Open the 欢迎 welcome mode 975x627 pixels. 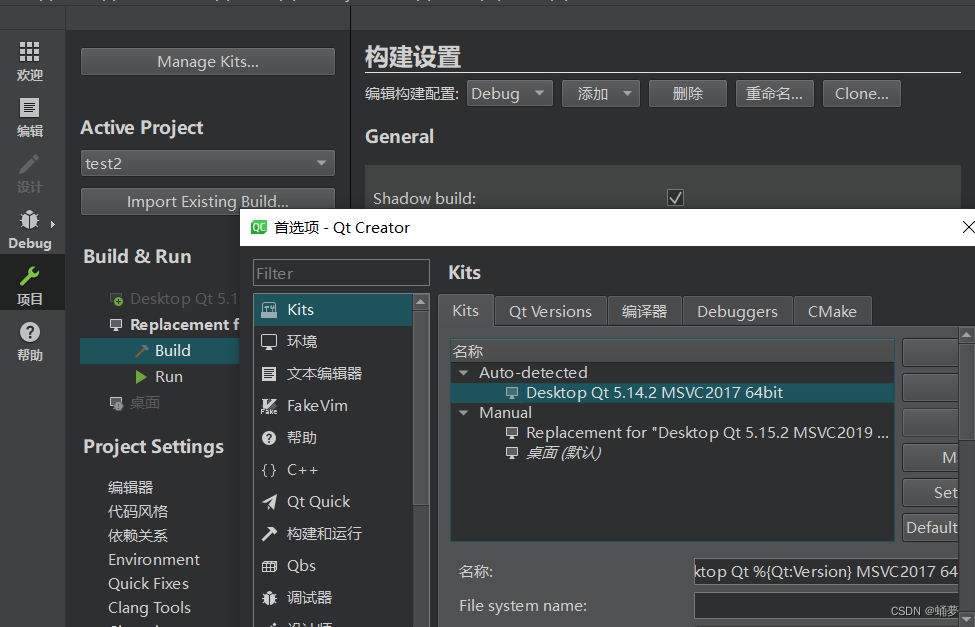point(29,61)
